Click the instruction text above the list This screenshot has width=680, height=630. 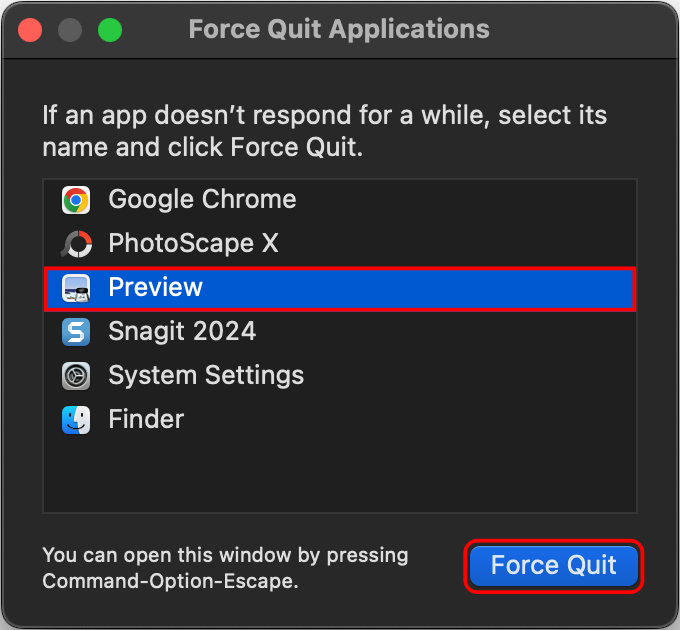[x=324, y=131]
